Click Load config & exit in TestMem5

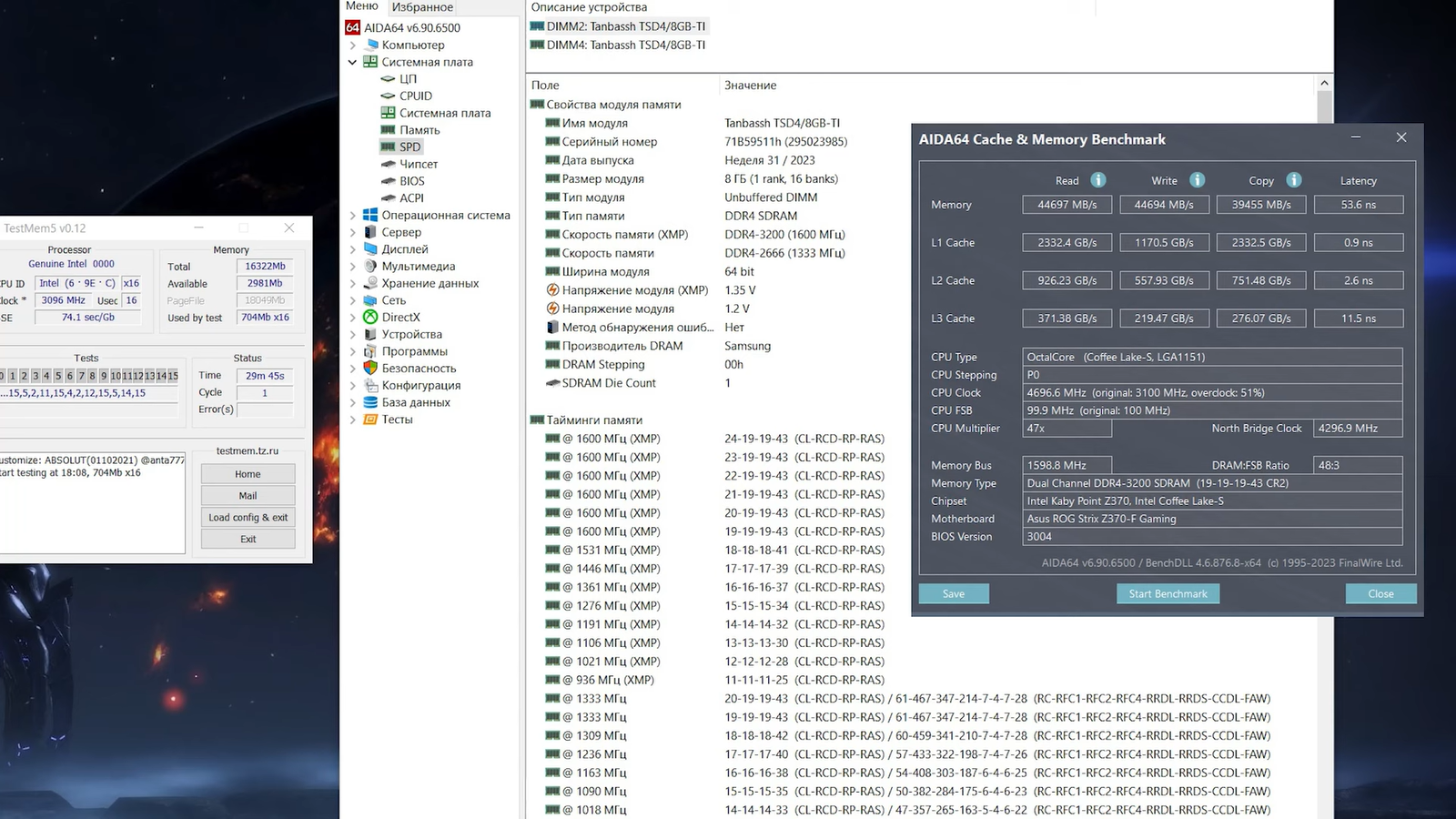click(248, 517)
